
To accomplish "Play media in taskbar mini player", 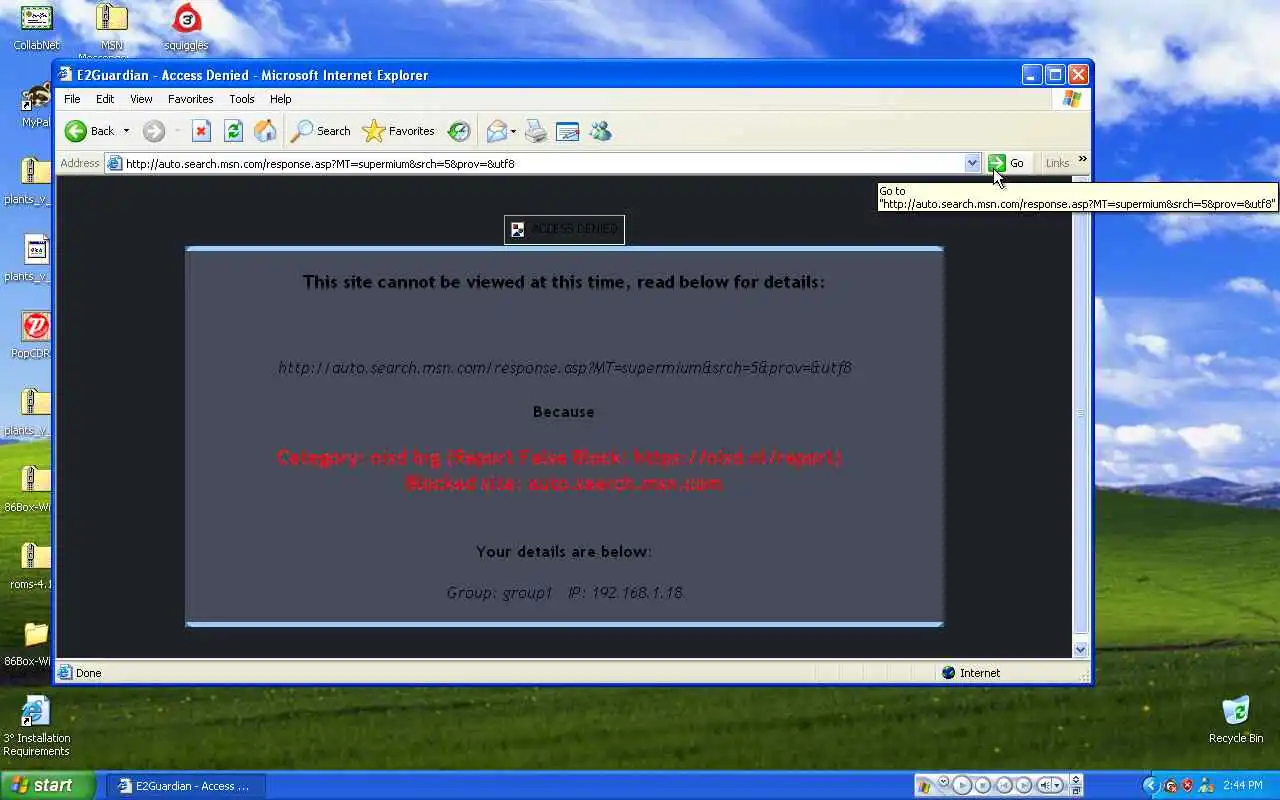I will [x=962, y=785].
